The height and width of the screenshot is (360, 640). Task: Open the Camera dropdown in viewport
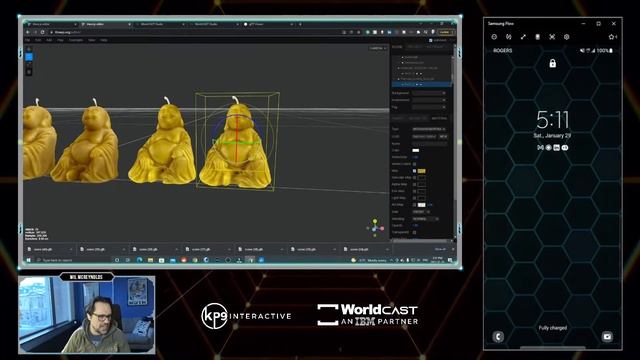(378, 48)
